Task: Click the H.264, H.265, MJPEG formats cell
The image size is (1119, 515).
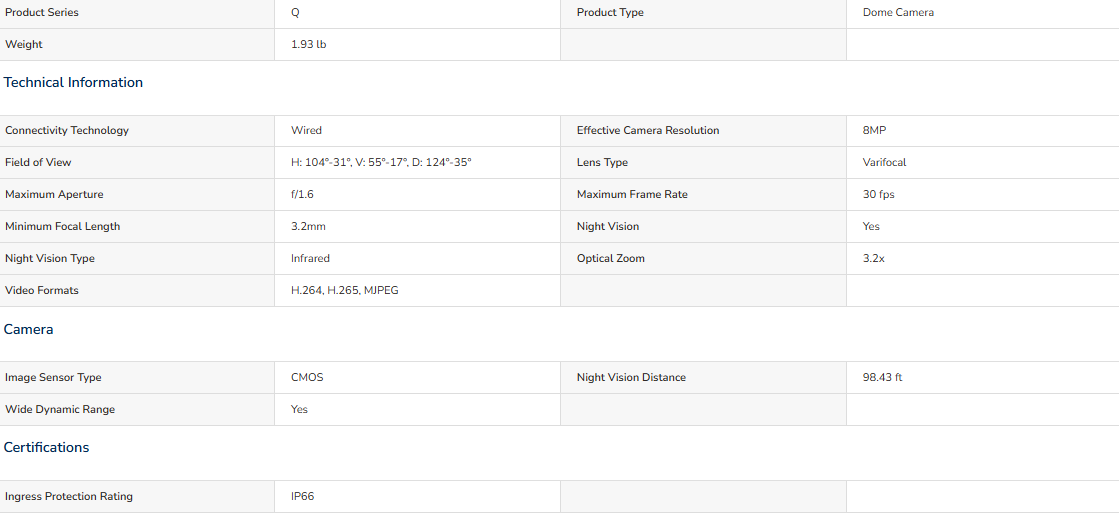Action: pyautogui.click(x=345, y=290)
